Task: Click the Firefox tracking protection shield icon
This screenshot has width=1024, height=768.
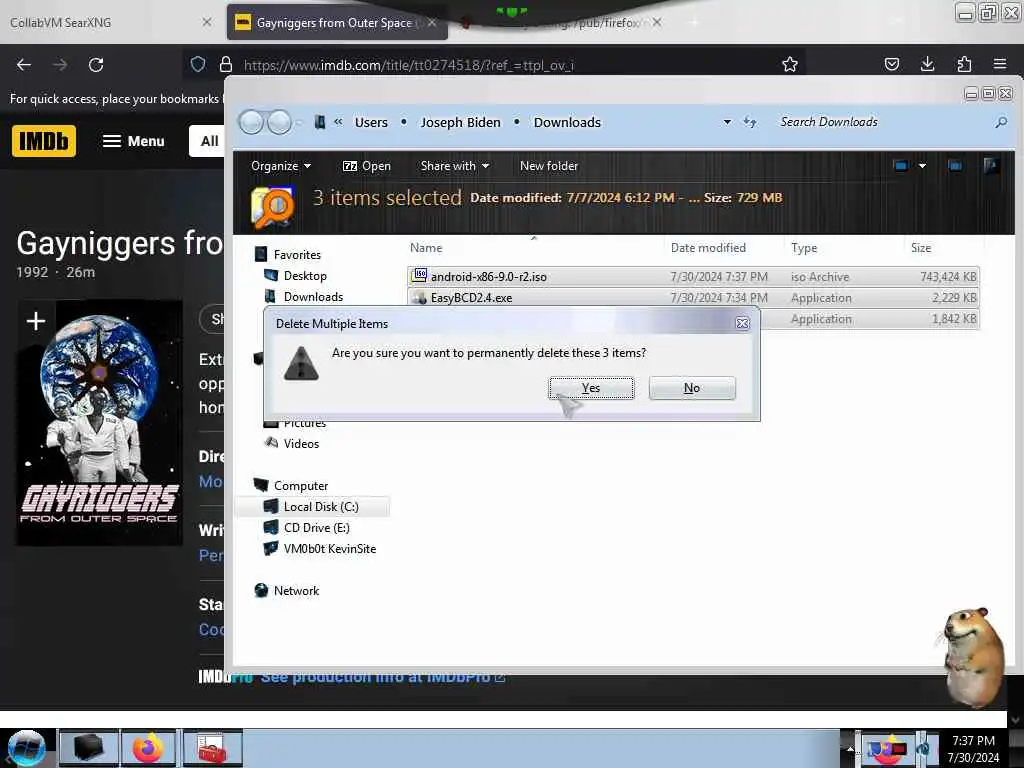Action: [198, 65]
